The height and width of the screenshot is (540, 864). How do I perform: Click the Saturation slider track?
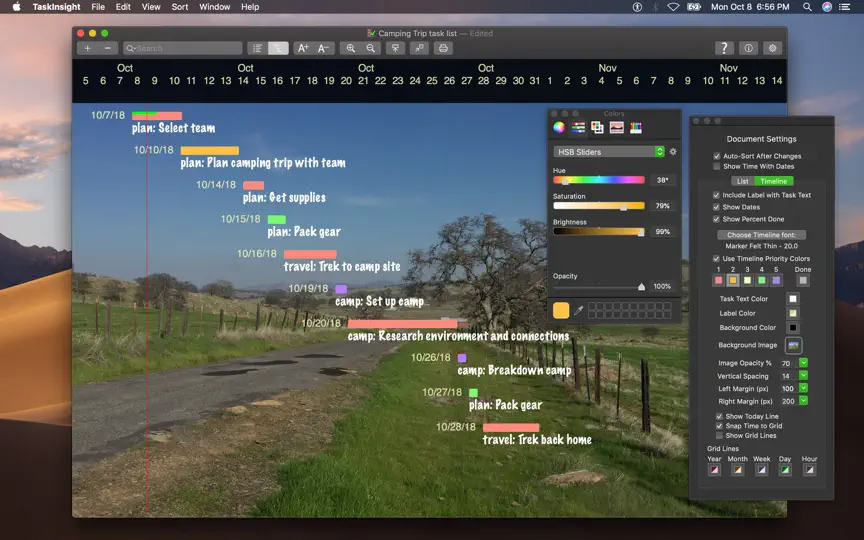598,206
